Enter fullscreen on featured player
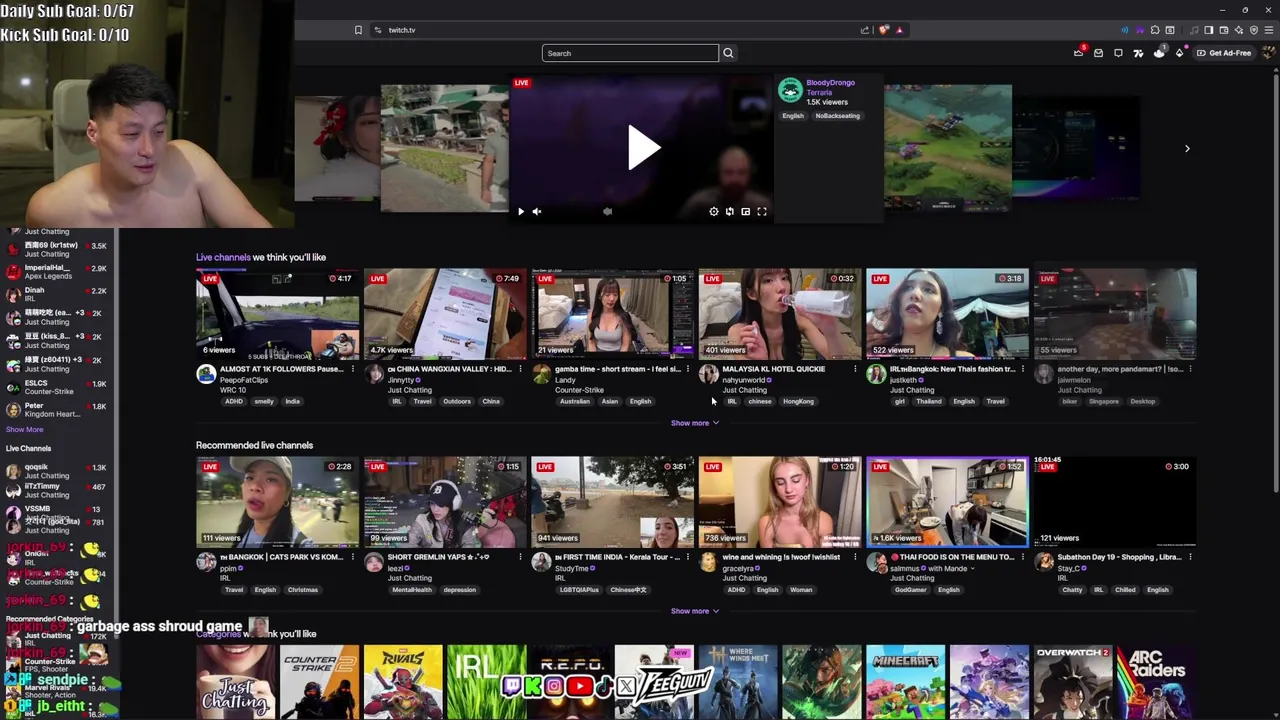The width and height of the screenshot is (1280, 720). (762, 211)
